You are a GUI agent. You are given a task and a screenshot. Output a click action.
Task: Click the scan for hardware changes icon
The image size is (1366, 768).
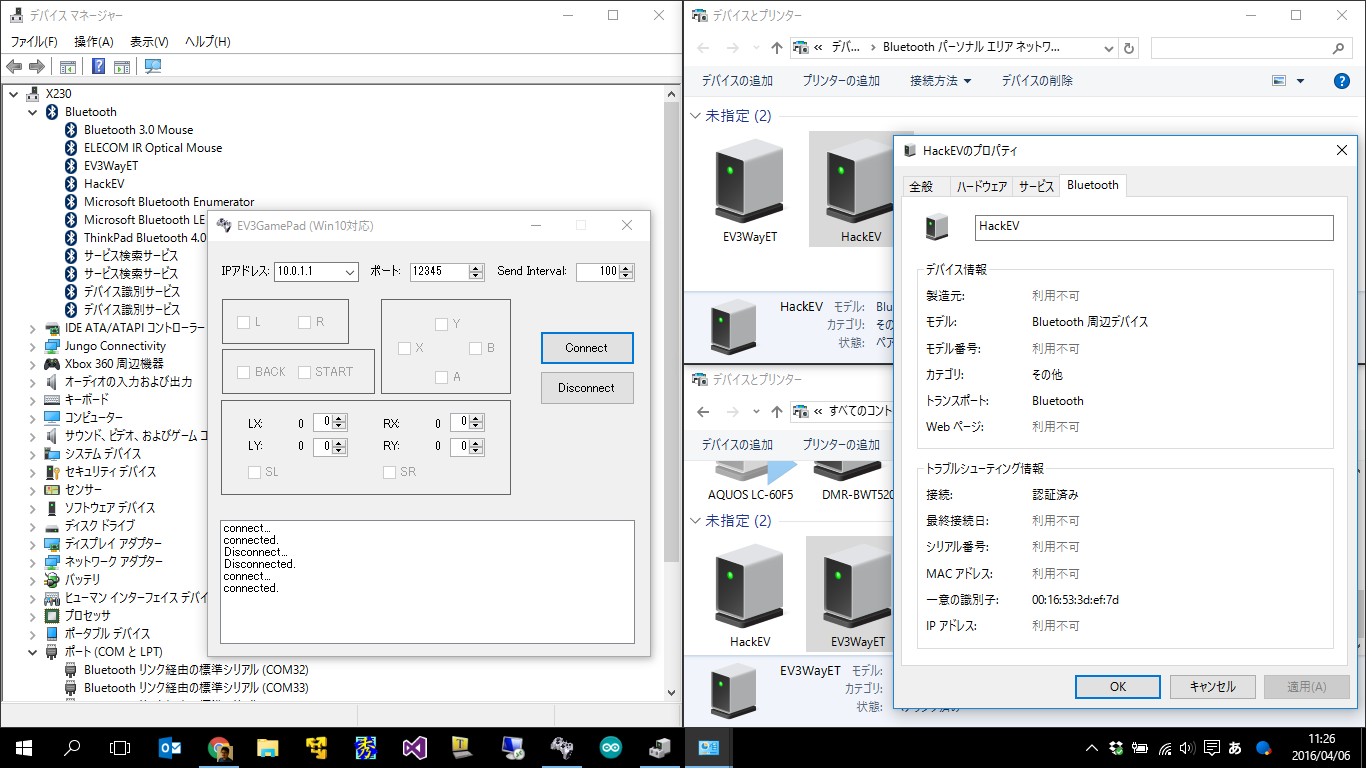tap(153, 67)
